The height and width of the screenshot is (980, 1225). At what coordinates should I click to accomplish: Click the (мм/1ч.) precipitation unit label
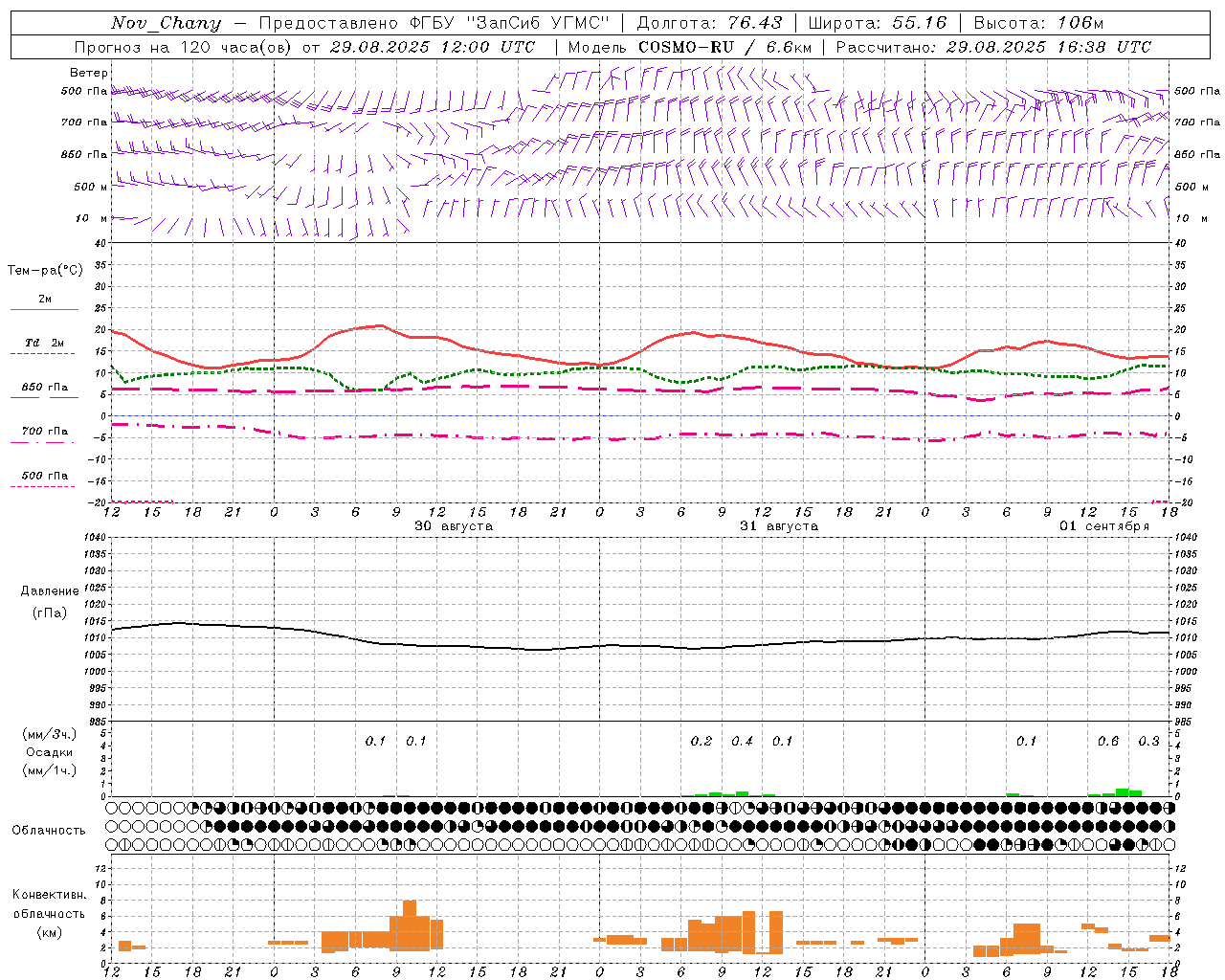tap(50, 770)
